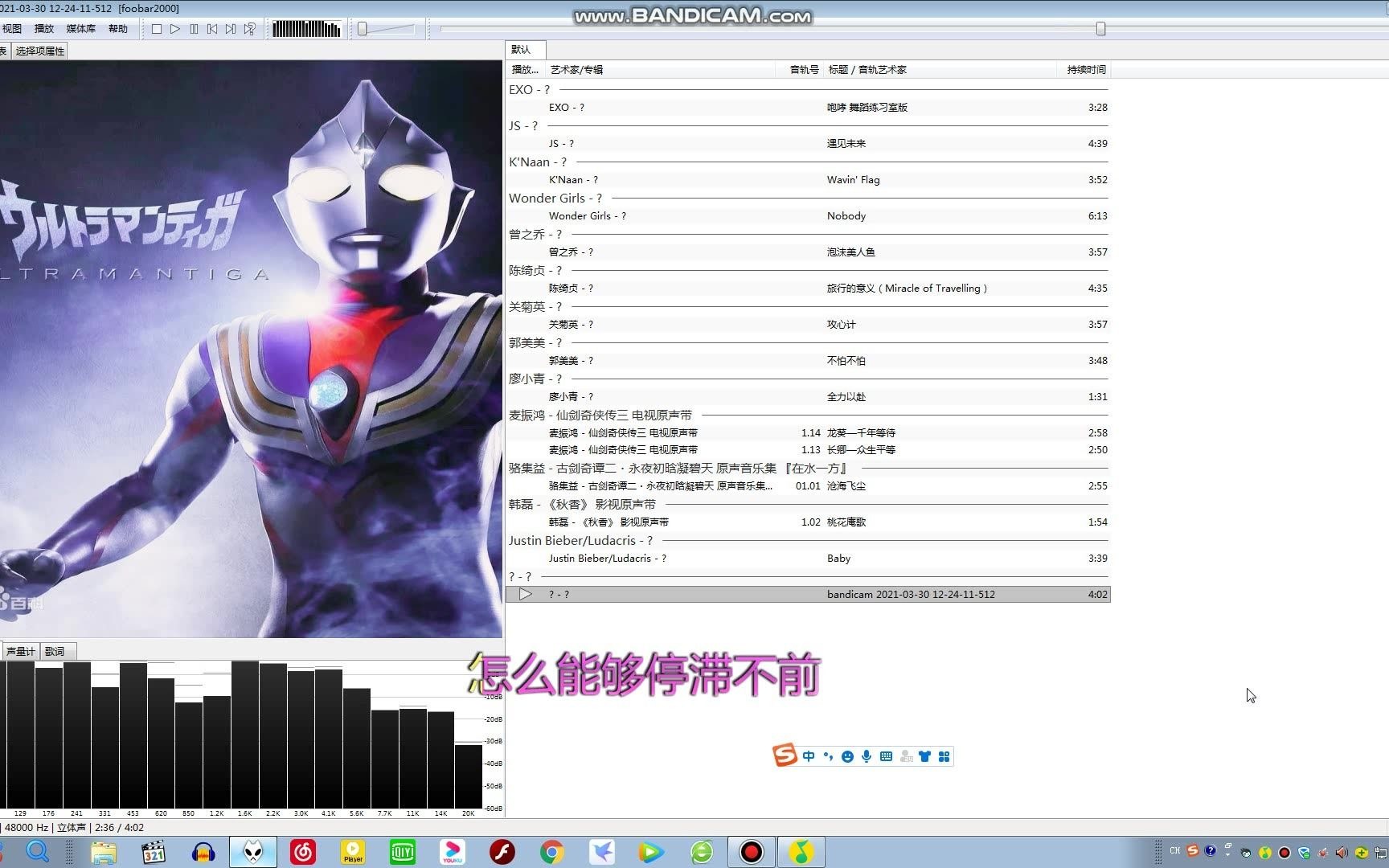Open the Sogou soft keyboard
This screenshot has width=1389, height=868.
[x=886, y=756]
